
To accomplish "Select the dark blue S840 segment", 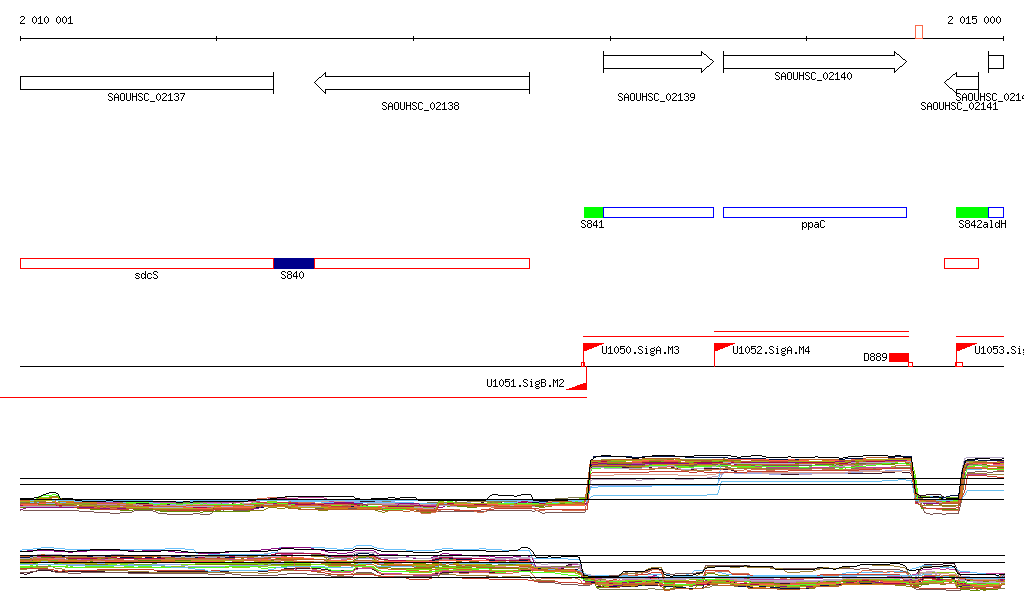I will (x=294, y=263).
